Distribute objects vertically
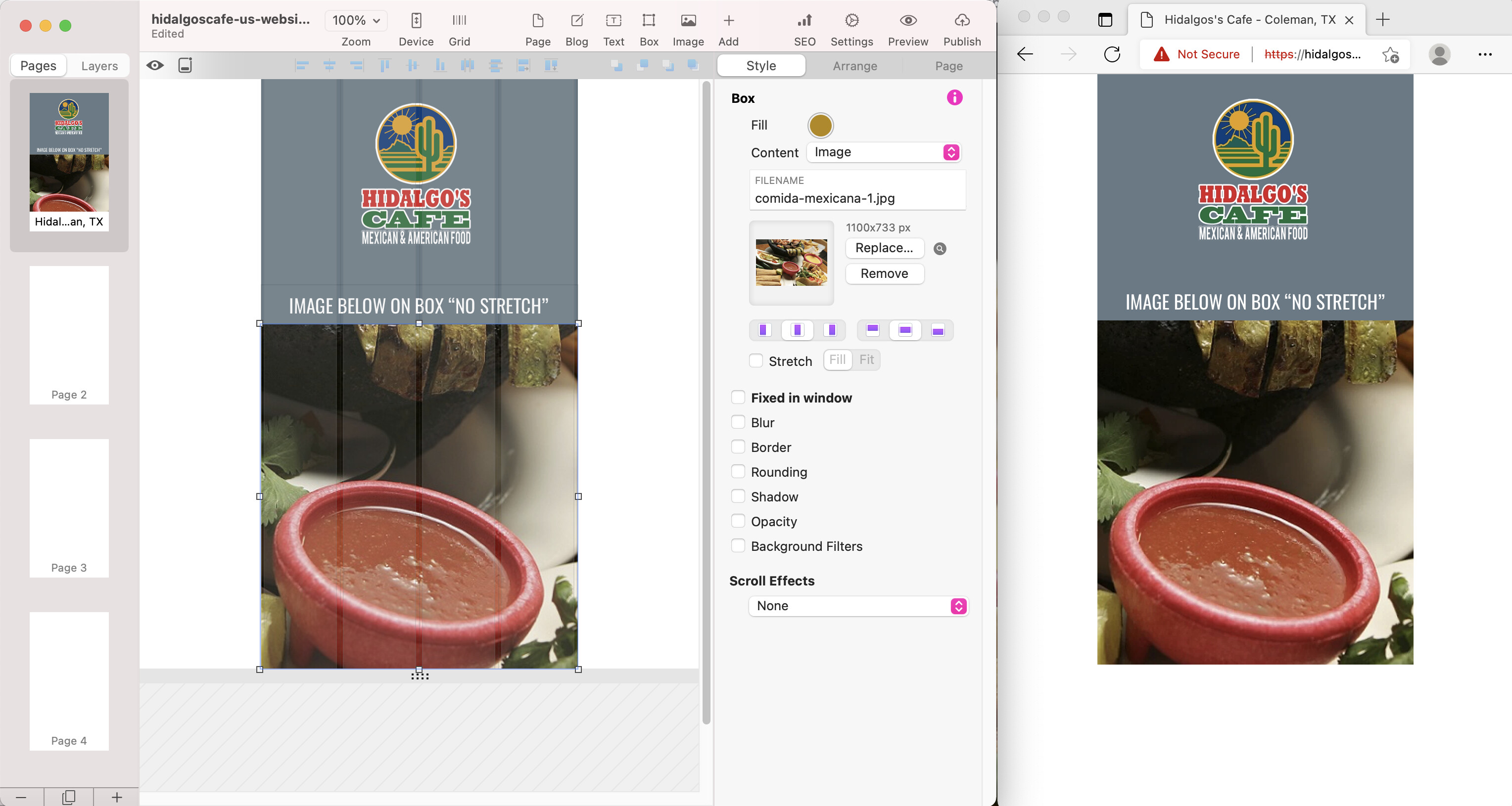 495,66
